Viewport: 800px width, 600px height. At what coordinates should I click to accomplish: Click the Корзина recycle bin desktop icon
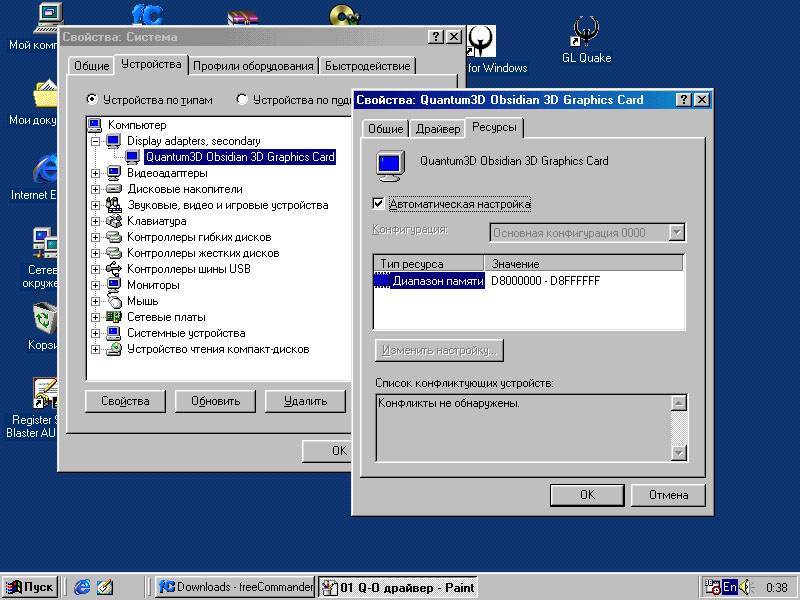tap(45, 318)
